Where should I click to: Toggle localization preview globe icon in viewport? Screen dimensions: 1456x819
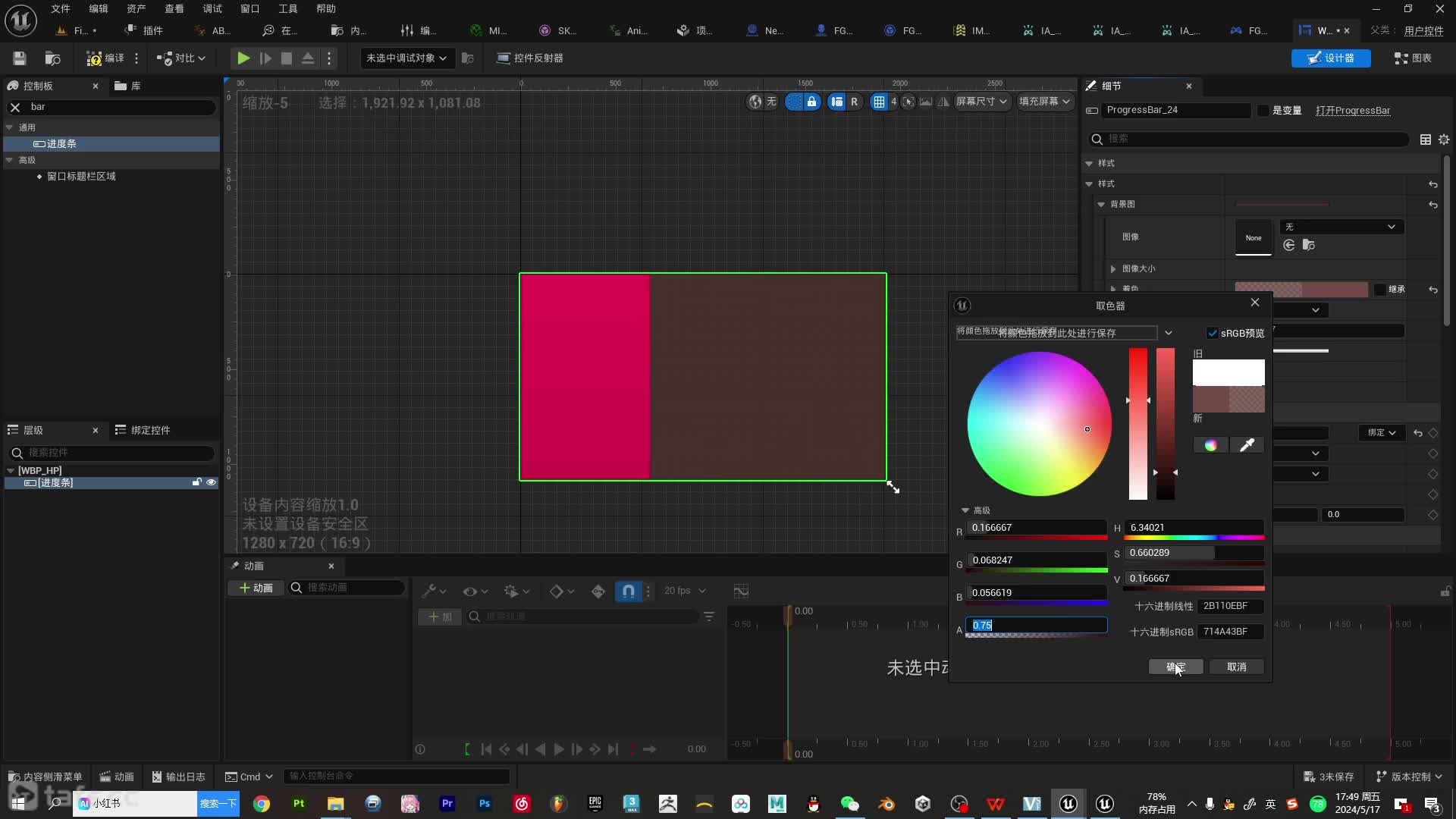[755, 102]
